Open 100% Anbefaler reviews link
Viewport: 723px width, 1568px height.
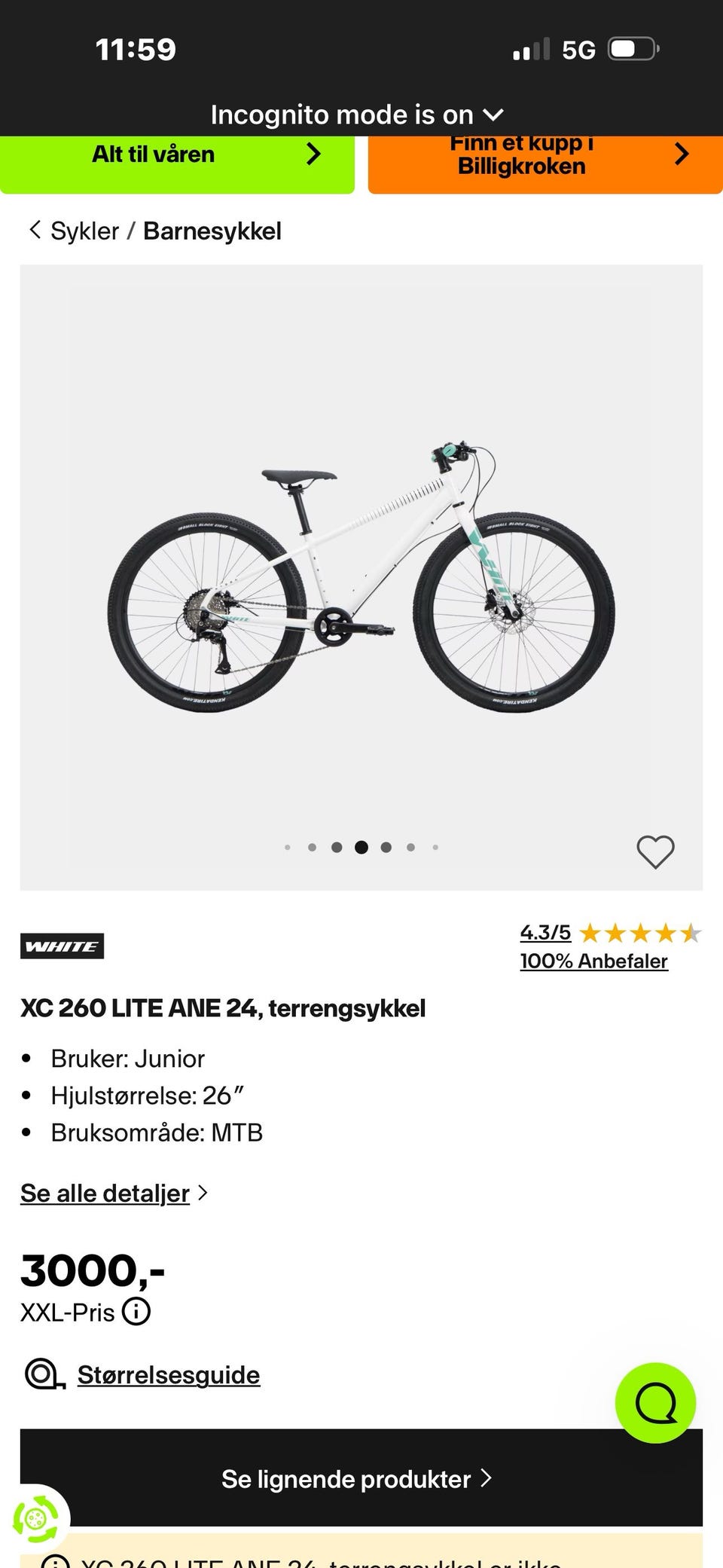[593, 961]
